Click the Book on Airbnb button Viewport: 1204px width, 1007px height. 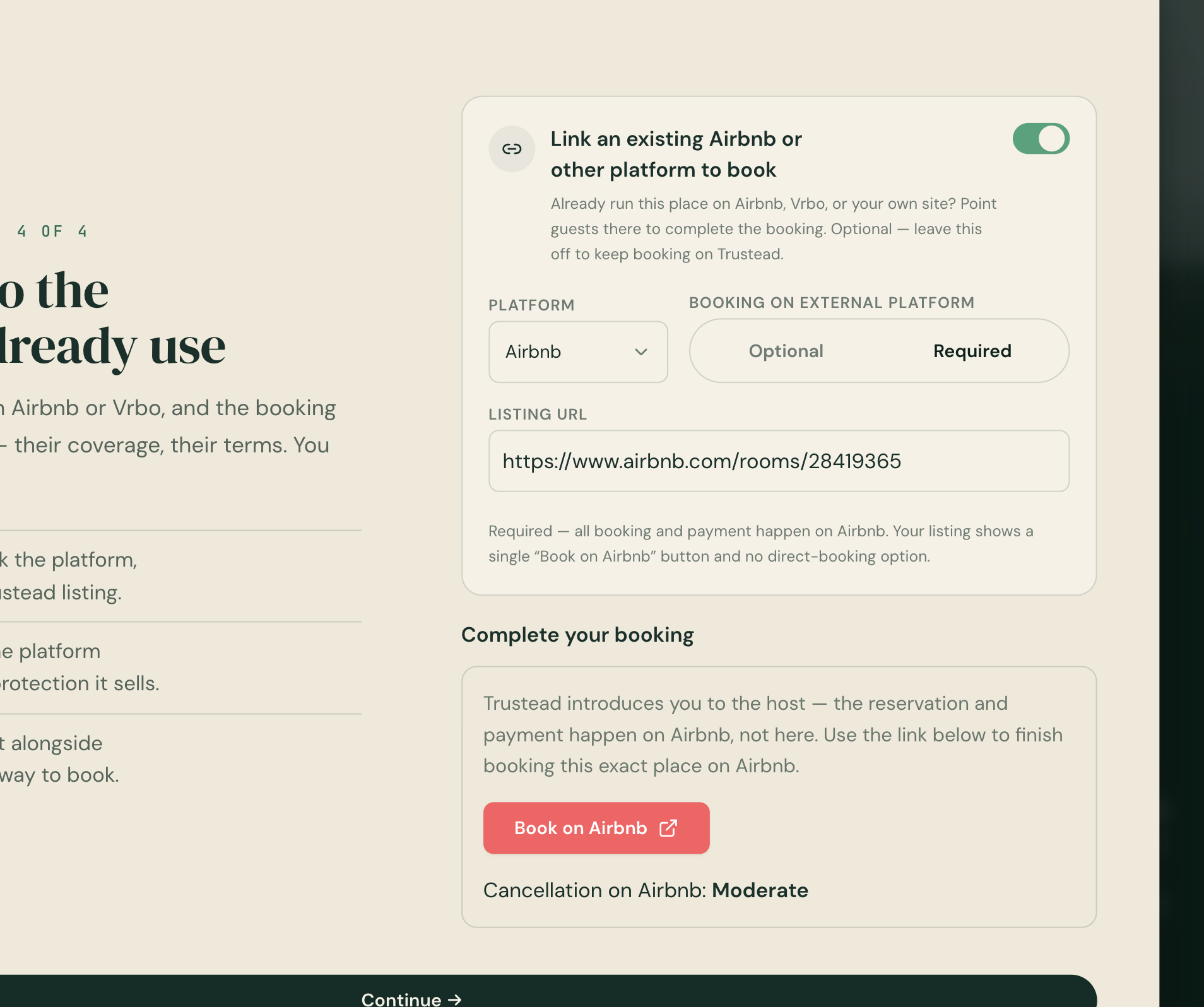click(x=596, y=828)
